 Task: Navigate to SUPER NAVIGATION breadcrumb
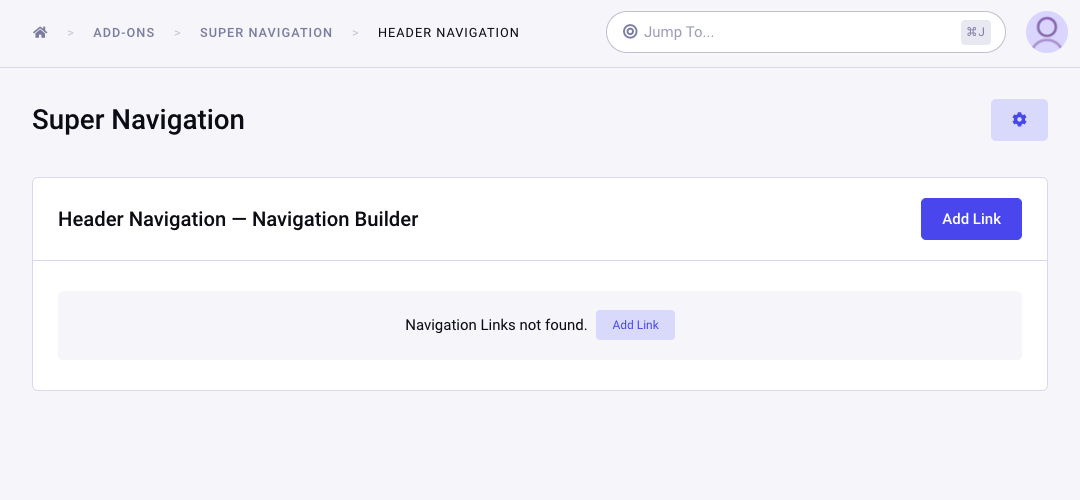tap(266, 32)
